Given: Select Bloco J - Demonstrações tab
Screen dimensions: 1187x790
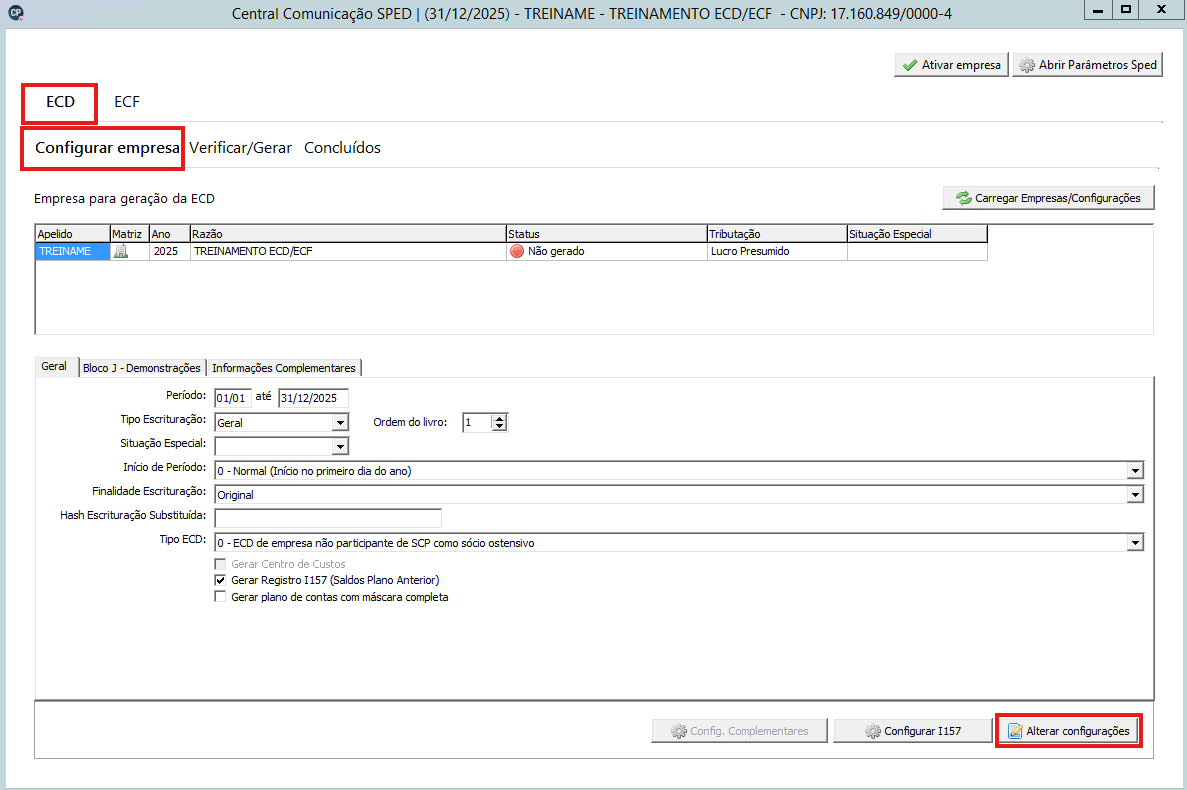Looking at the screenshot, I should 142,368.
